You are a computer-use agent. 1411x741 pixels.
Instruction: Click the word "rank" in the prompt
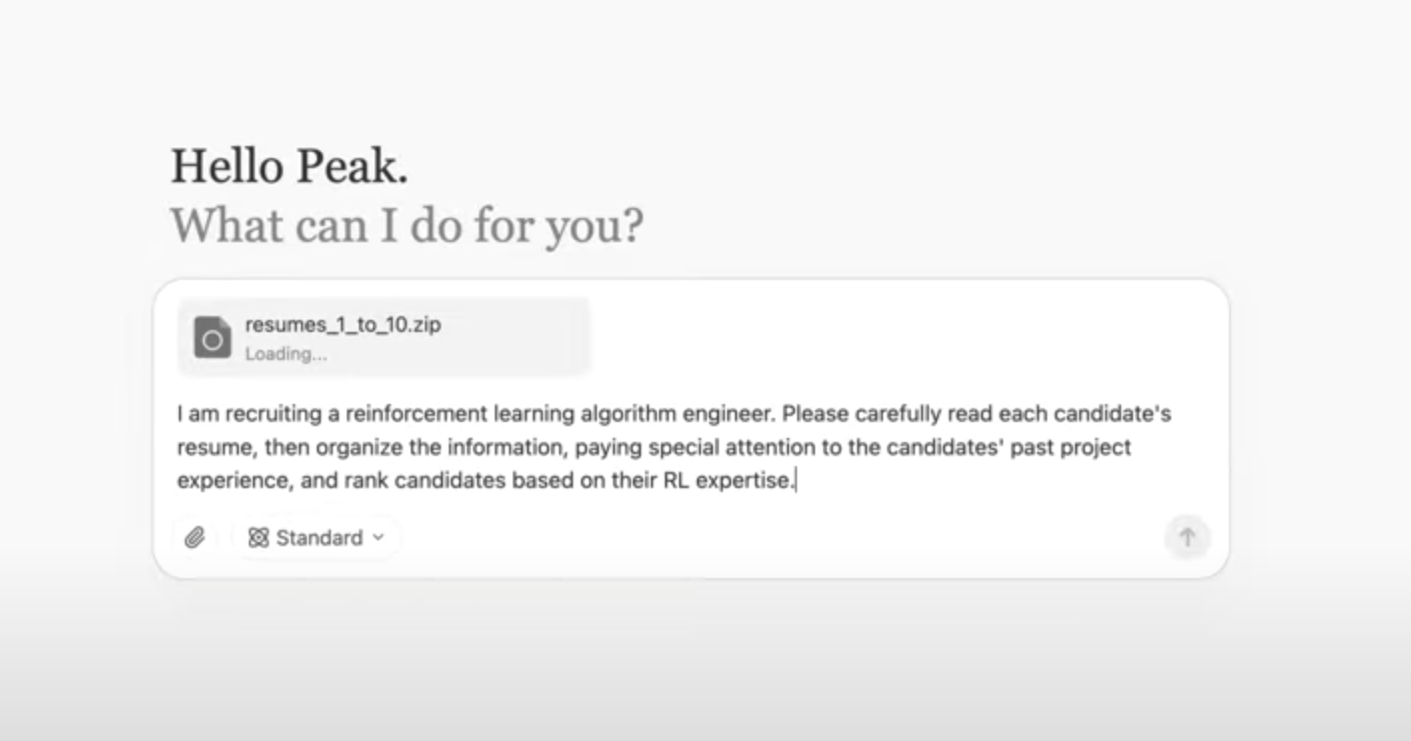367,481
